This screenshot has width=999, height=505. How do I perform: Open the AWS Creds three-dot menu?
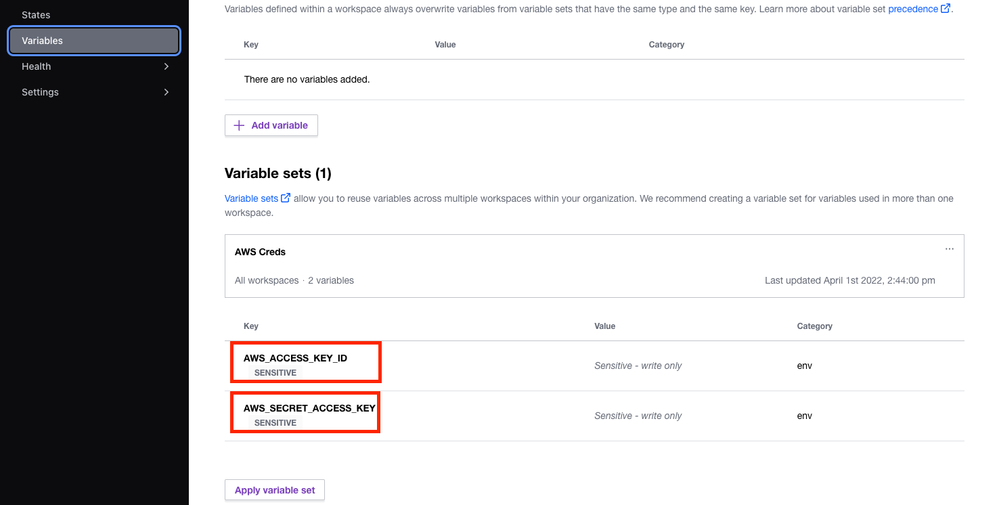coord(949,249)
